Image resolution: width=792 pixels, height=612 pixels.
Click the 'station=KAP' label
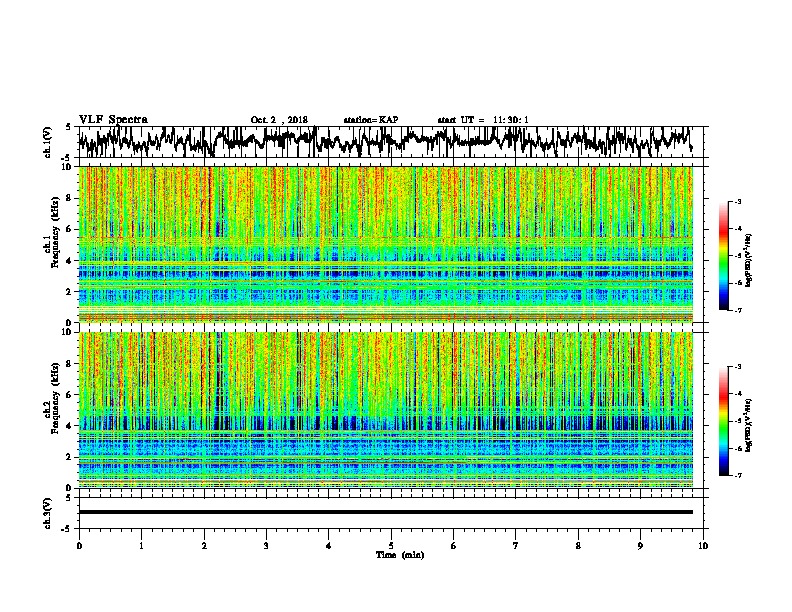(371, 120)
